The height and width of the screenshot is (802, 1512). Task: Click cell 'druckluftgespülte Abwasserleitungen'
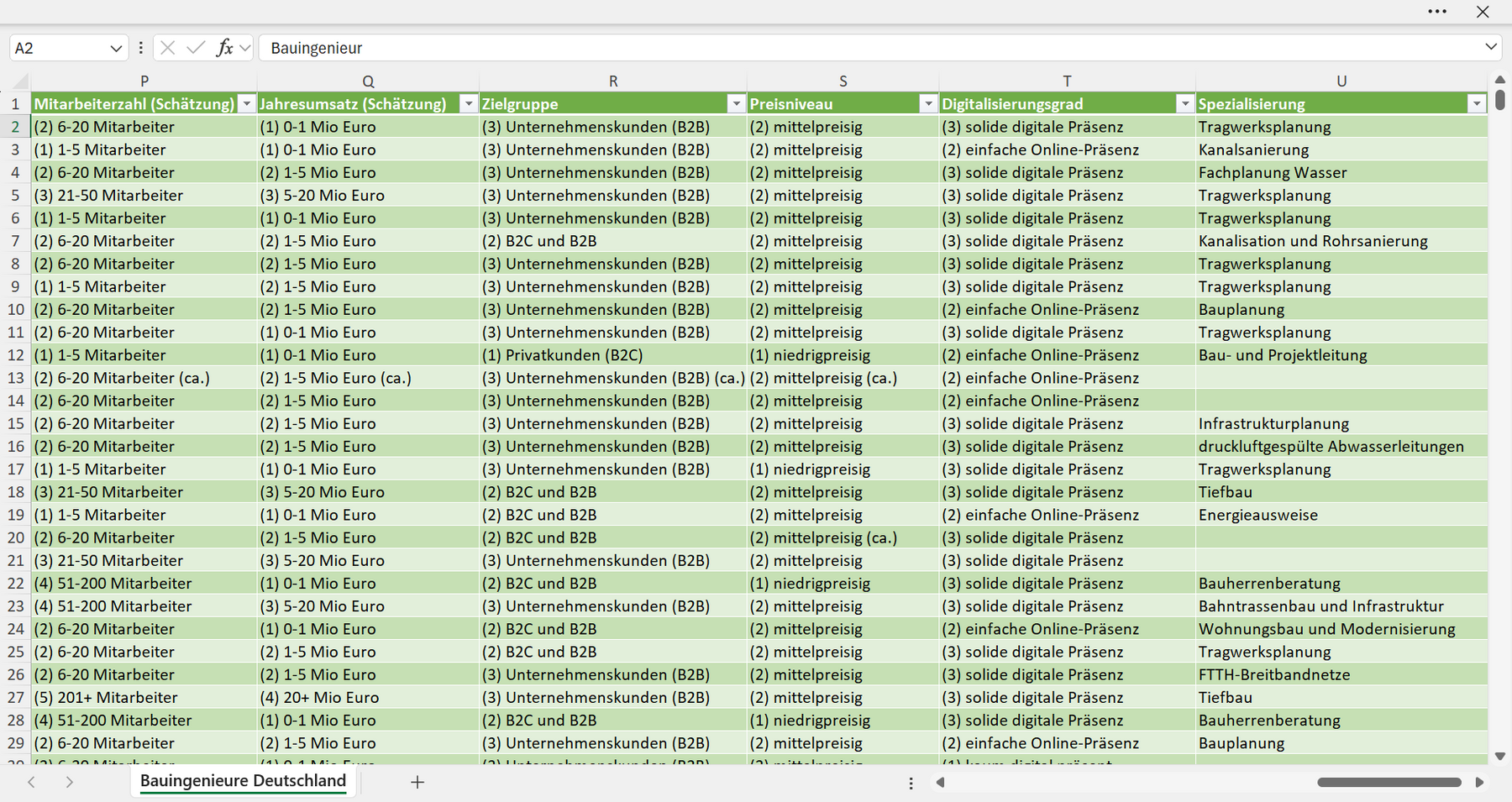pyautogui.click(x=1341, y=446)
